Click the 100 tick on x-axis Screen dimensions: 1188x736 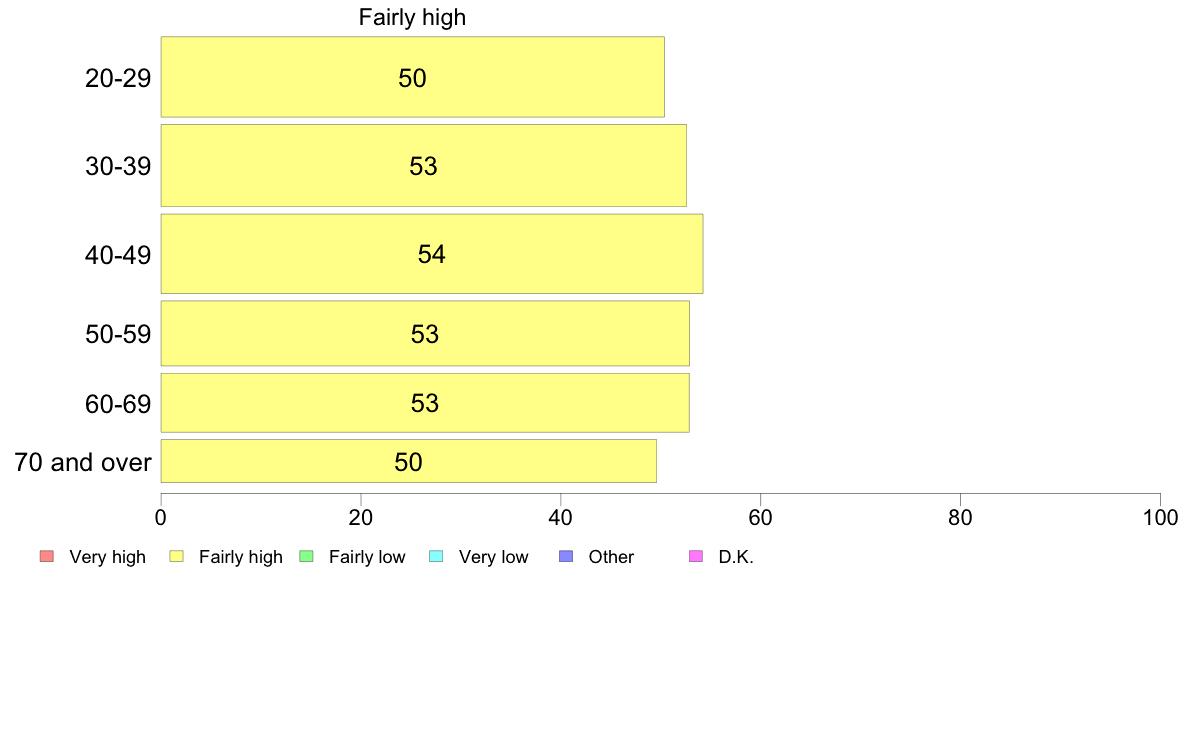click(1161, 518)
